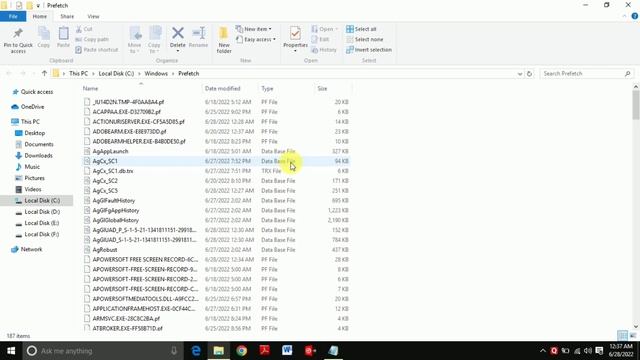
Task: Select Network in navigation pane
Action: click(x=27, y=249)
